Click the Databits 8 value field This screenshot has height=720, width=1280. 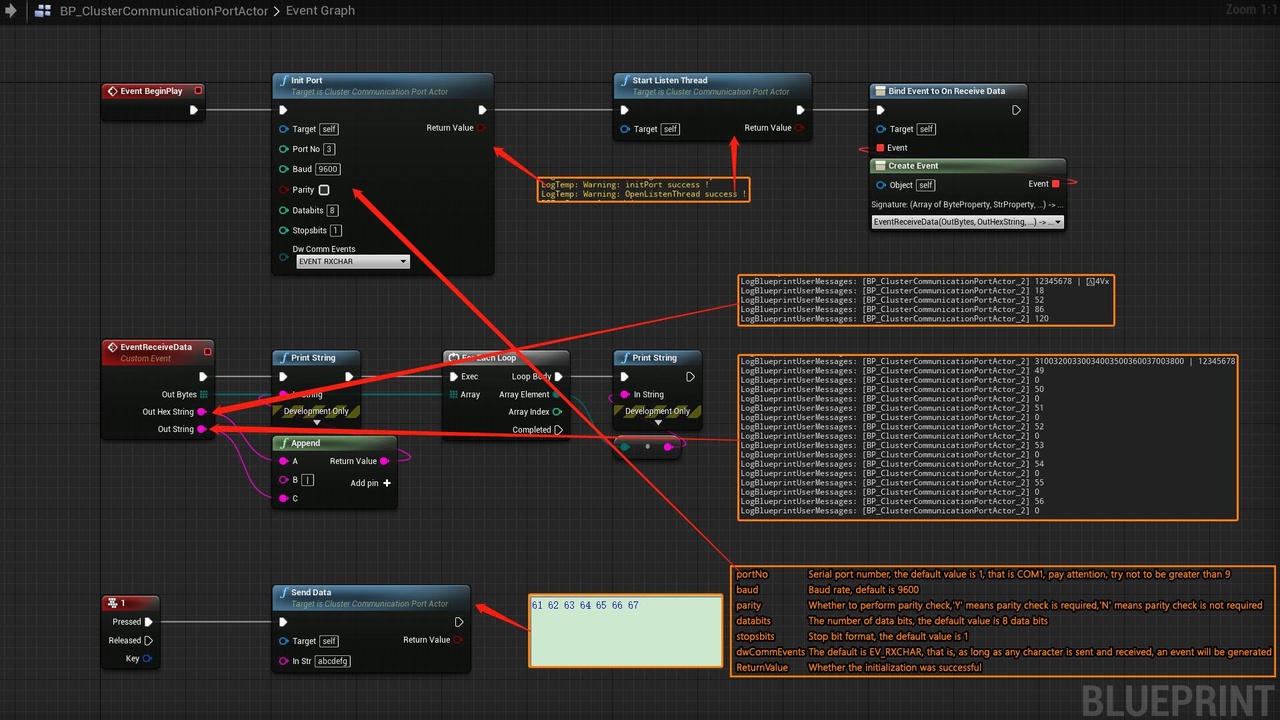[x=332, y=211]
